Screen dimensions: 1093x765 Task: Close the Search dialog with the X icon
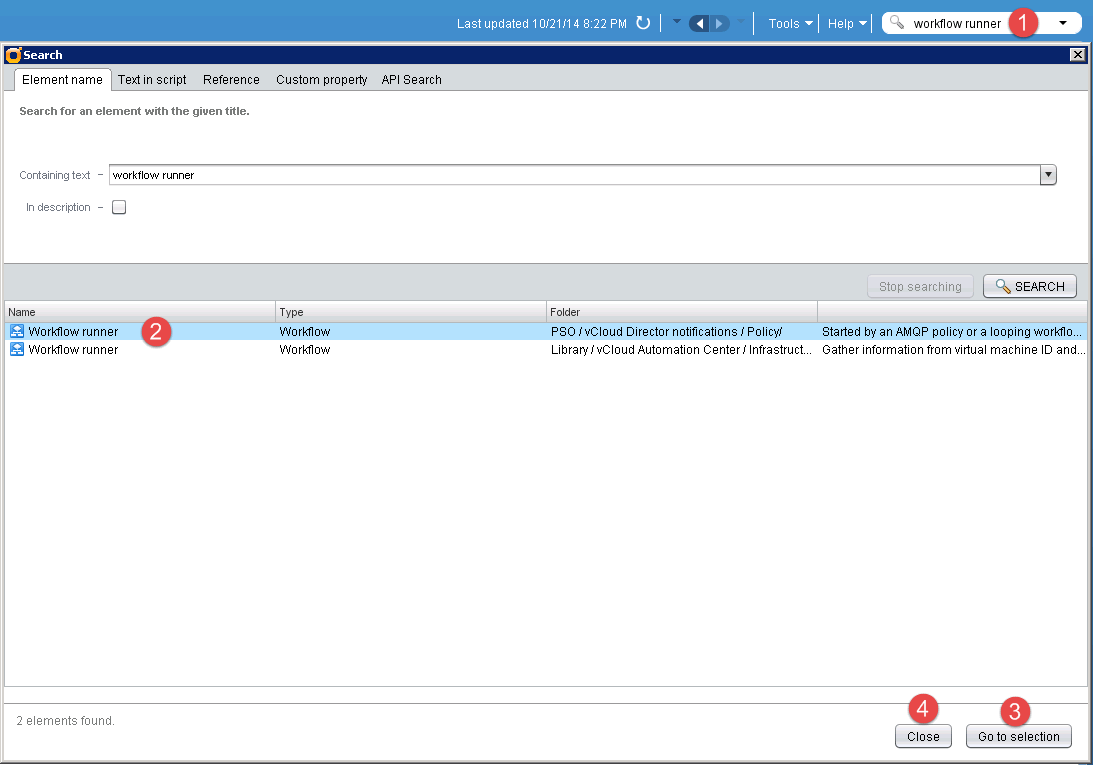click(x=1077, y=55)
